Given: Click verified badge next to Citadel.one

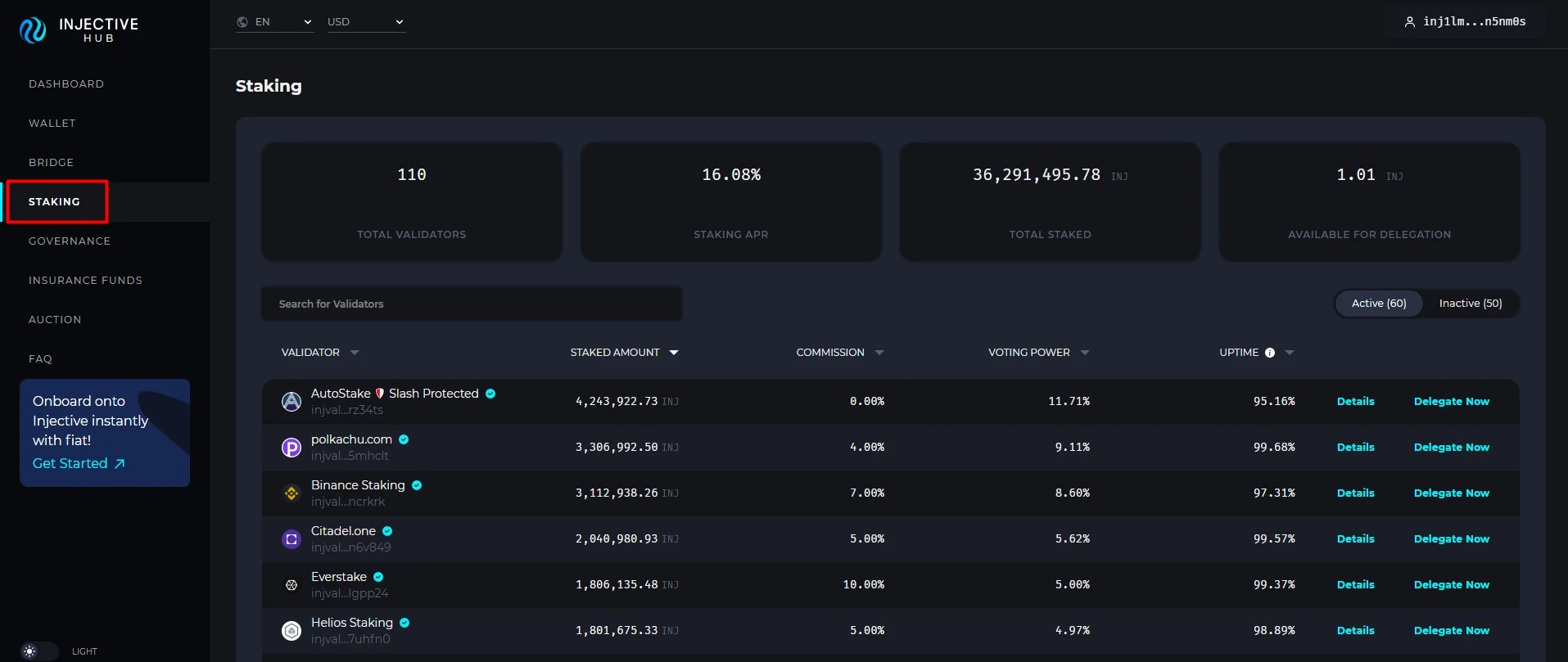Looking at the screenshot, I should (387, 531).
